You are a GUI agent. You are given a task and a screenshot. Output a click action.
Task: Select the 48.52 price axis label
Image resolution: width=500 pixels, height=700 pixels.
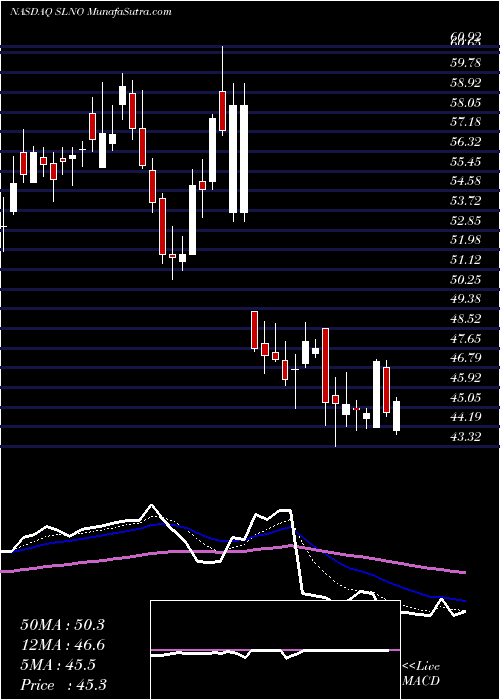[x=466, y=319]
